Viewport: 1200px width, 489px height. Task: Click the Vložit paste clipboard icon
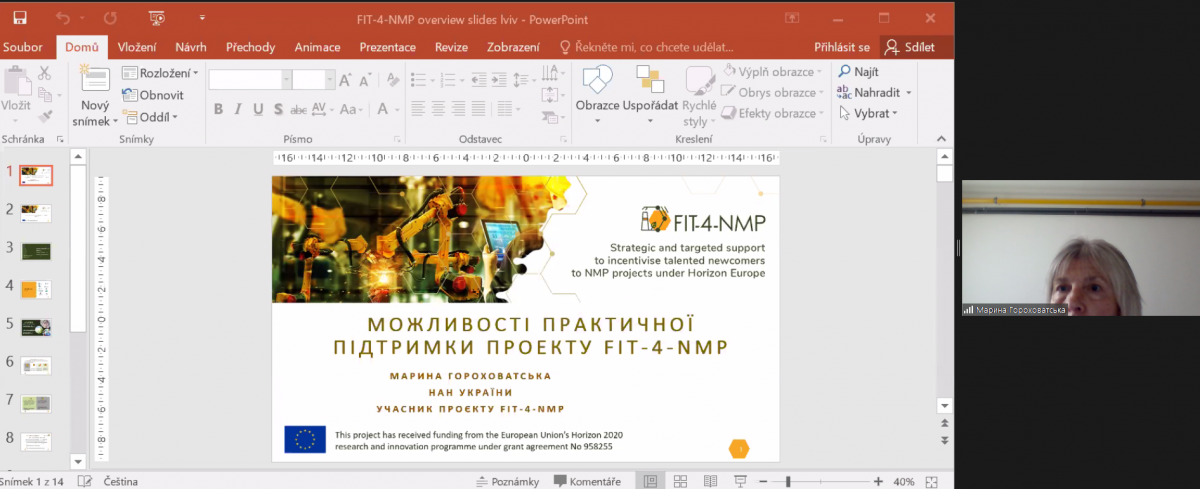[x=16, y=82]
